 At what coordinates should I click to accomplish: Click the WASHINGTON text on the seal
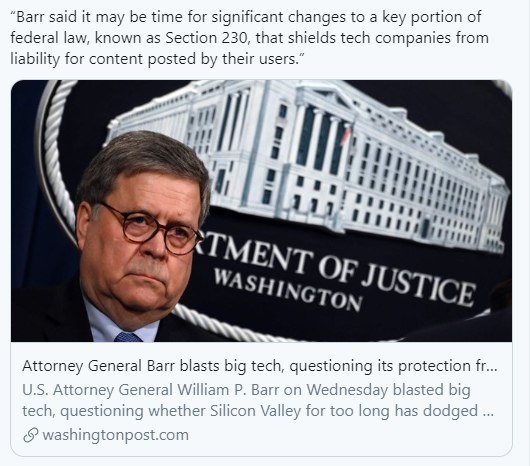(x=288, y=290)
